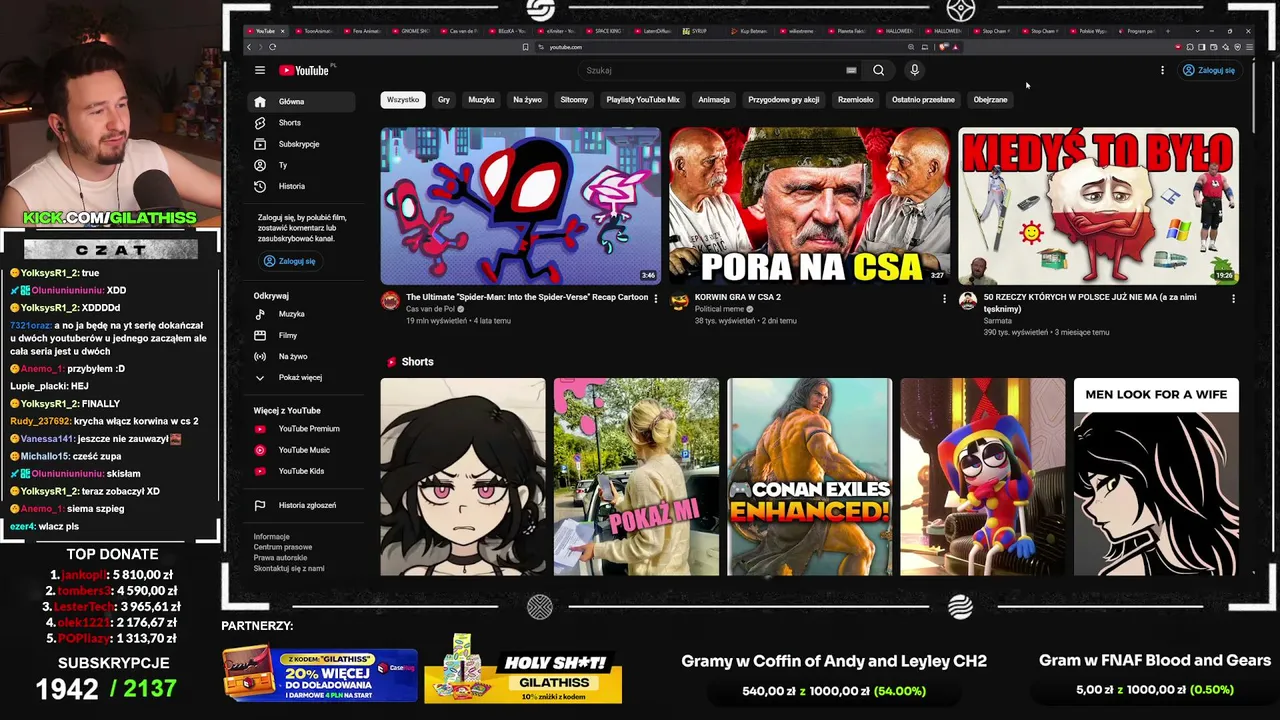Switch to the GNOME SH browser tab
1280x720 pixels.
[414, 31]
